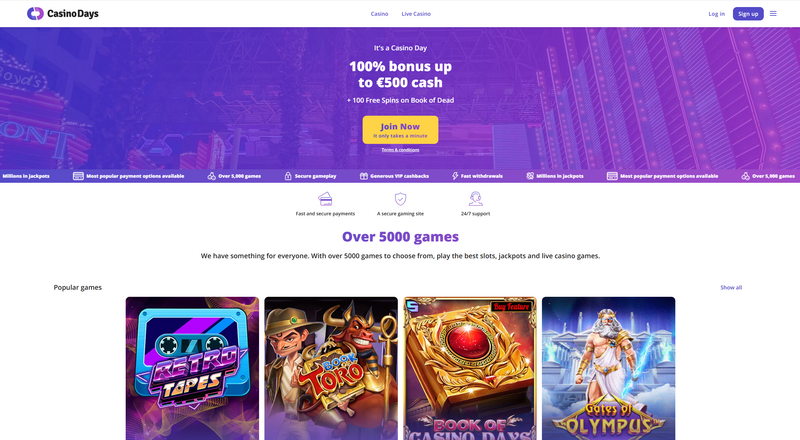
Task: Click the Sign up button
Action: click(748, 14)
